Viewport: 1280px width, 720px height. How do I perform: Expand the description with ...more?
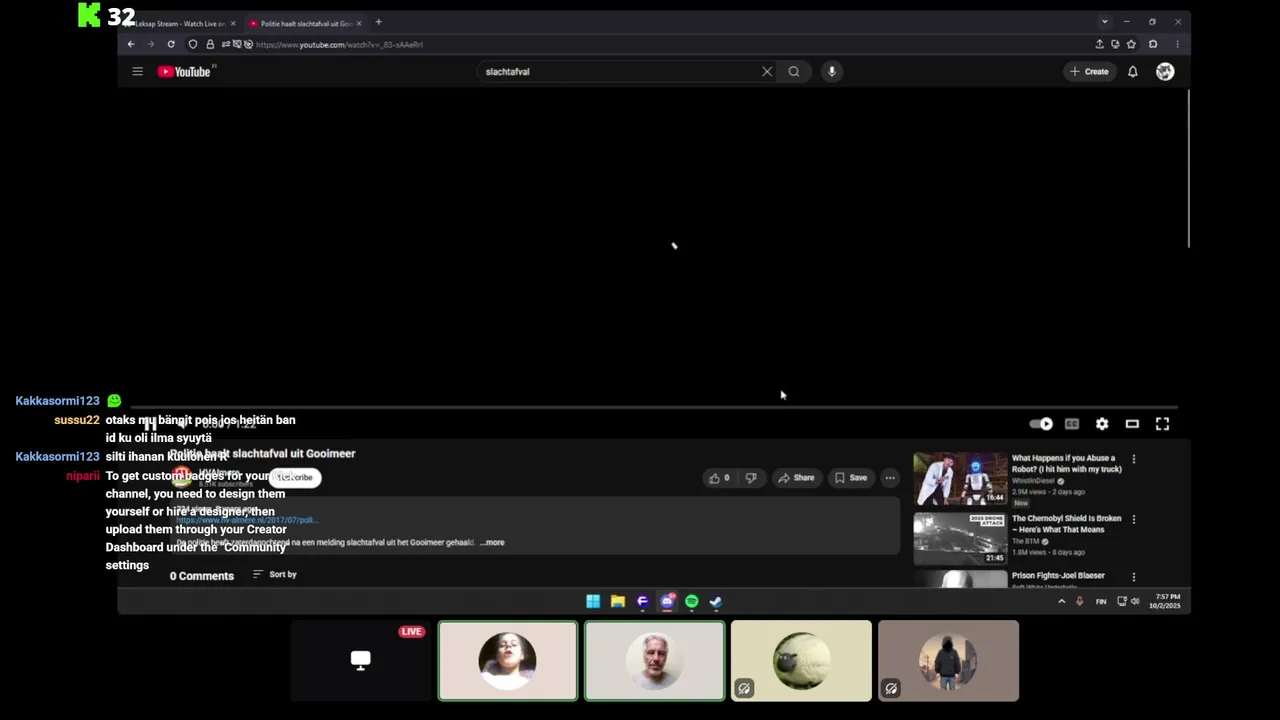(493, 542)
